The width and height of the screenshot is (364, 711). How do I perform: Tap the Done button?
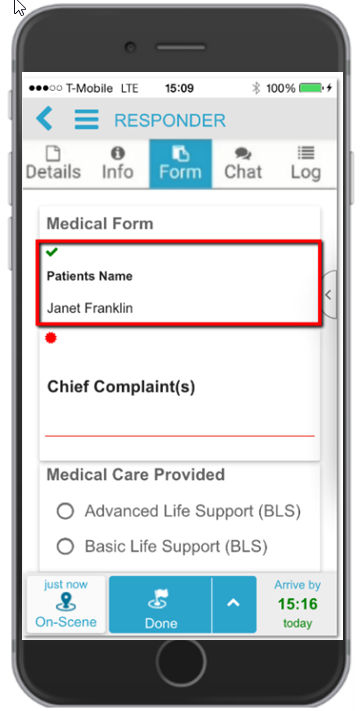(x=160, y=604)
